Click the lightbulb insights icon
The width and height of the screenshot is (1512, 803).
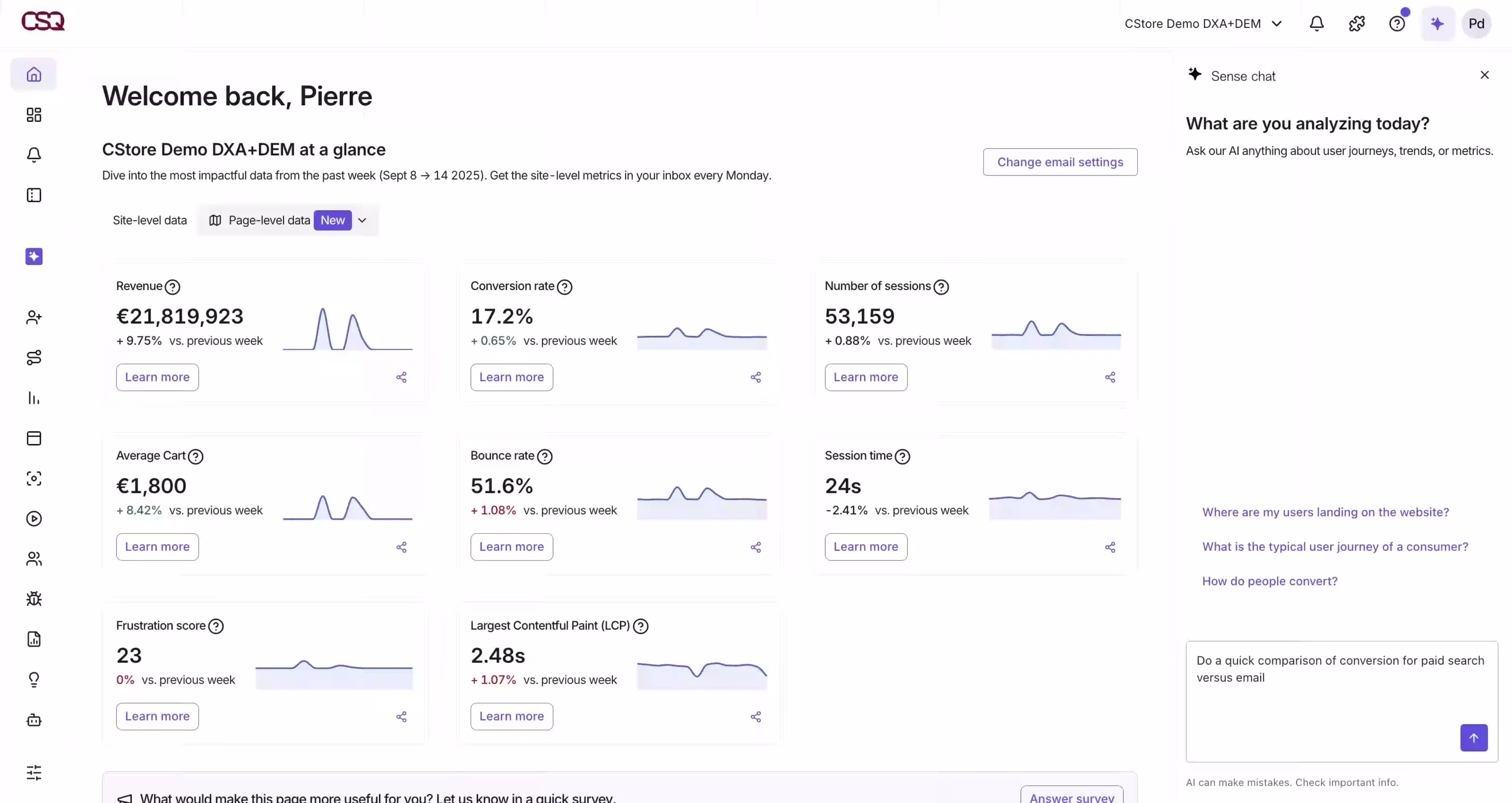(33, 679)
